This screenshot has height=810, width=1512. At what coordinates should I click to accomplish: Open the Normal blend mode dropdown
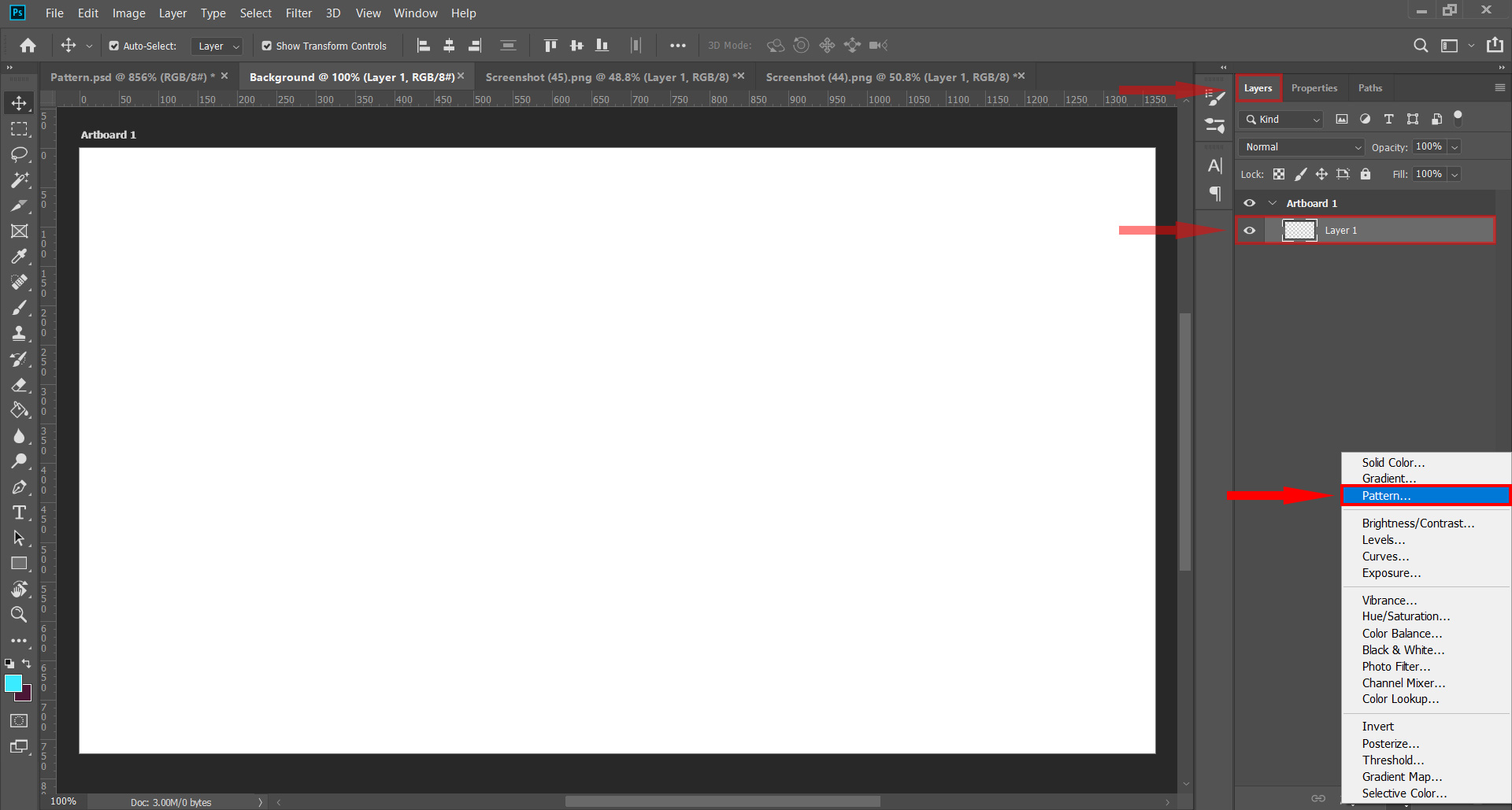[x=1303, y=147]
